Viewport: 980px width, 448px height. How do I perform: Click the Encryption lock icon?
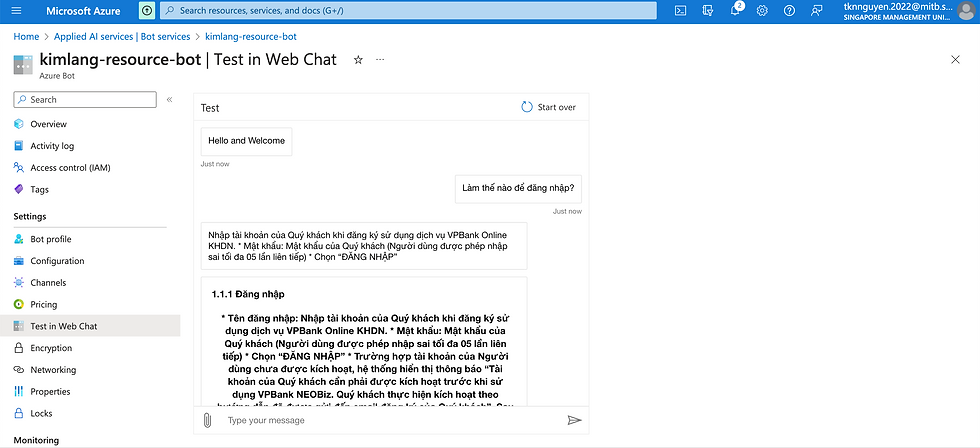(19, 348)
